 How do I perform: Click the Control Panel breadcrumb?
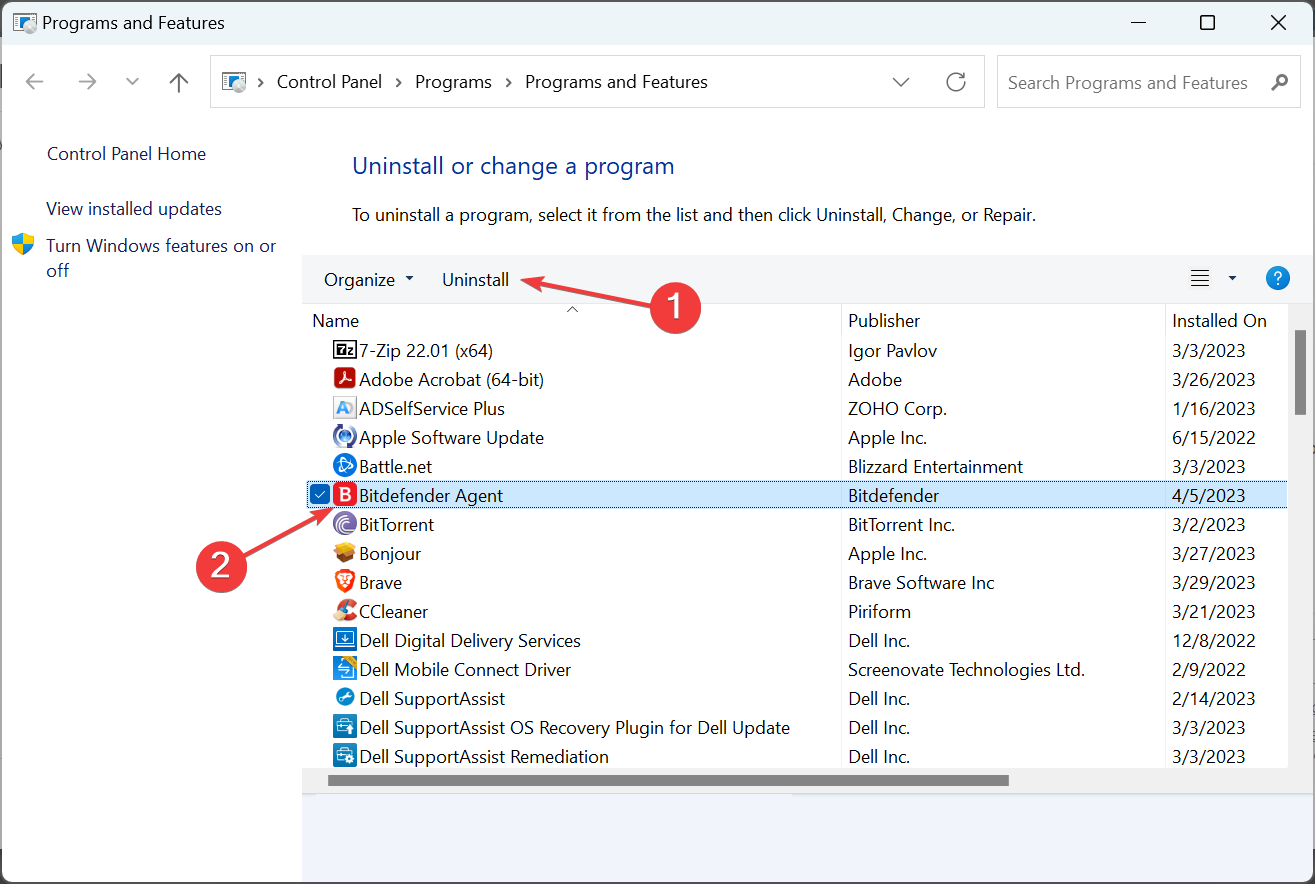pyautogui.click(x=329, y=82)
